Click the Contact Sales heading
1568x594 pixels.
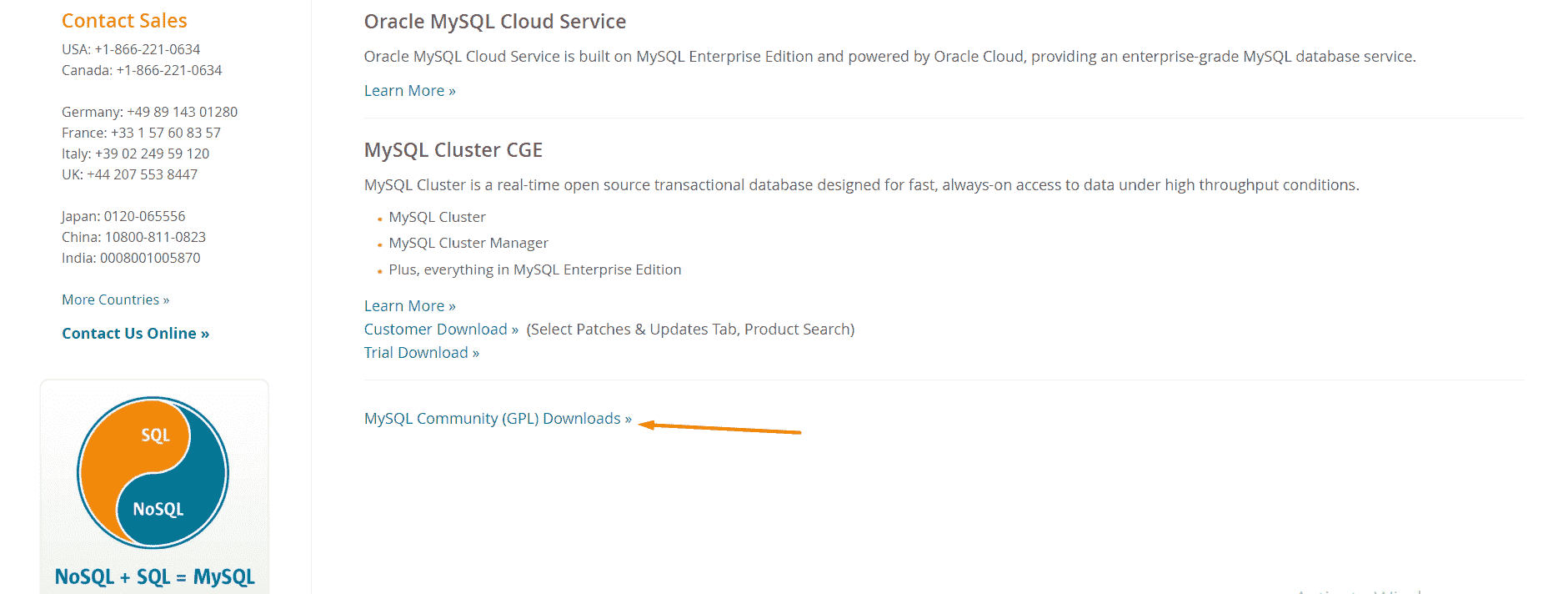coord(124,21)
